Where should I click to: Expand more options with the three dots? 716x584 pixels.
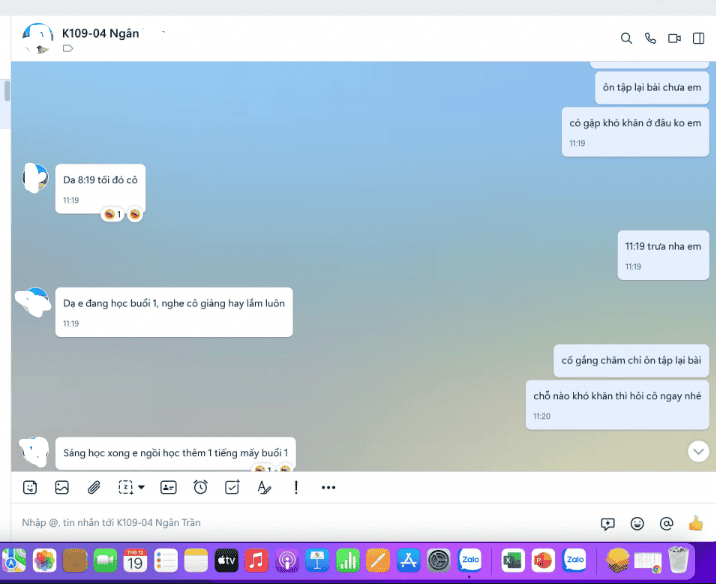[328, 487]
